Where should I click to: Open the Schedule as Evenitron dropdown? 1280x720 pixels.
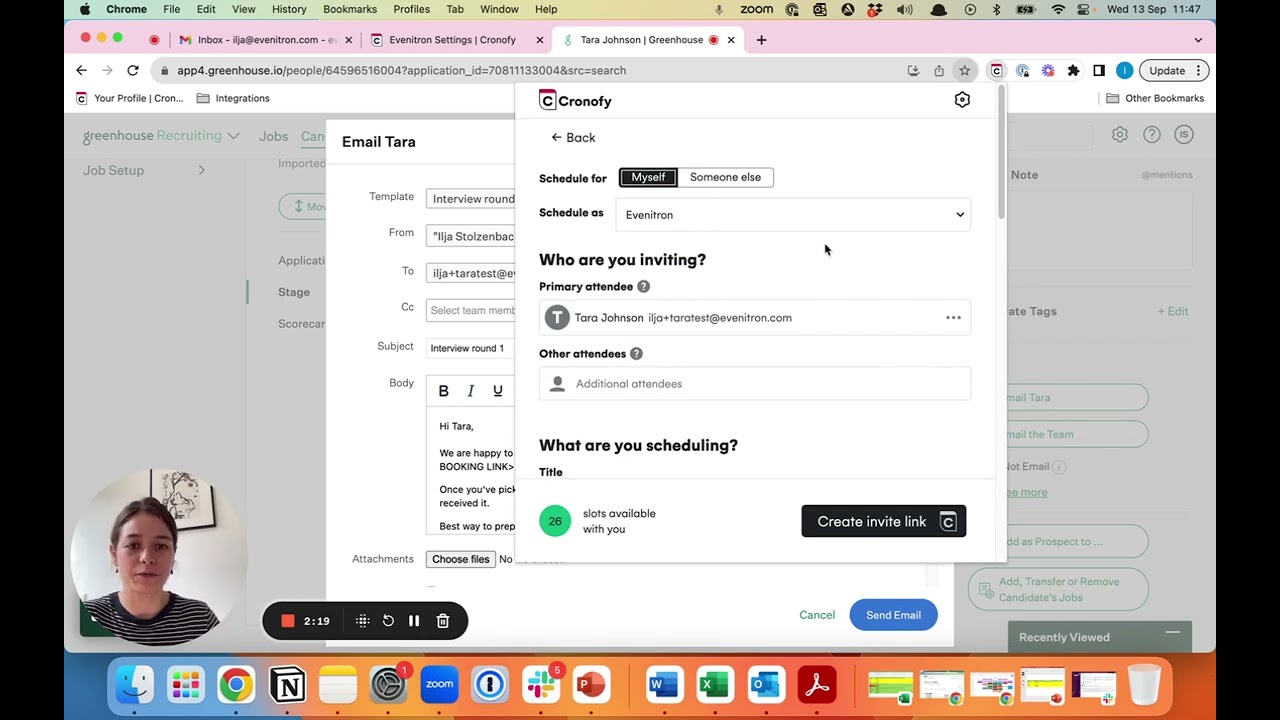click(x=793, y=215)
